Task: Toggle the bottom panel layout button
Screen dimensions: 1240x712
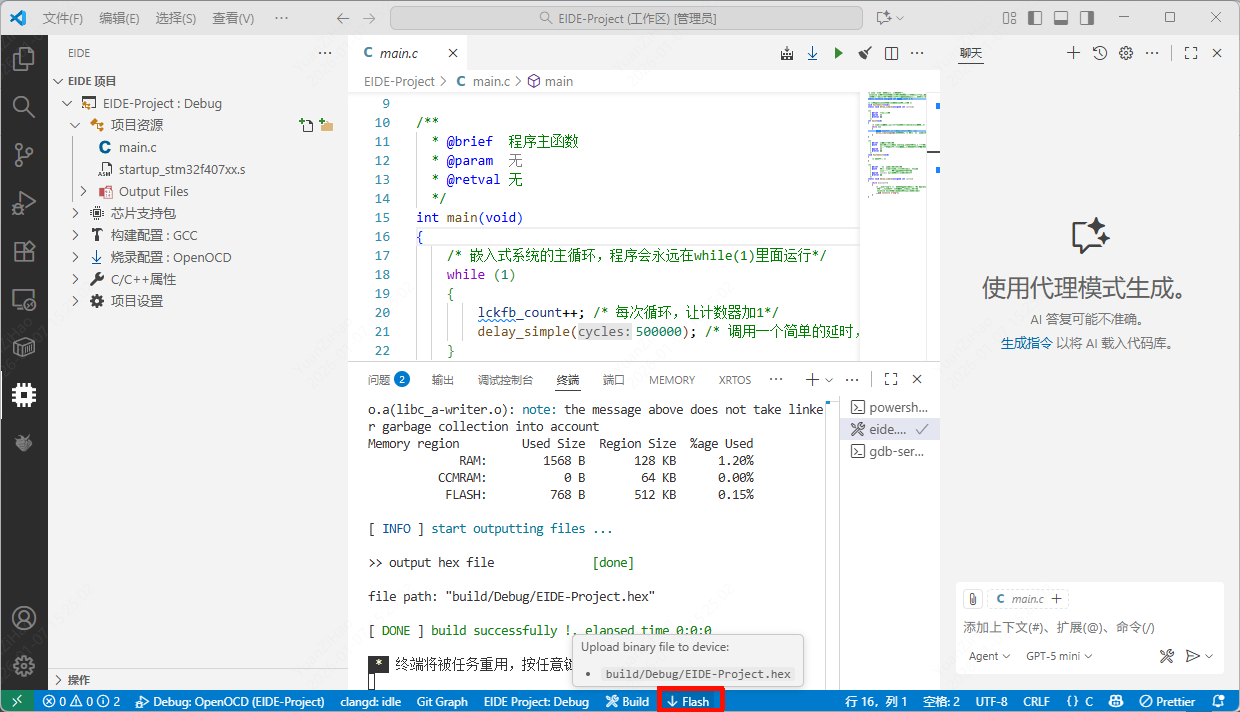Action: [x=1060, y=18]
